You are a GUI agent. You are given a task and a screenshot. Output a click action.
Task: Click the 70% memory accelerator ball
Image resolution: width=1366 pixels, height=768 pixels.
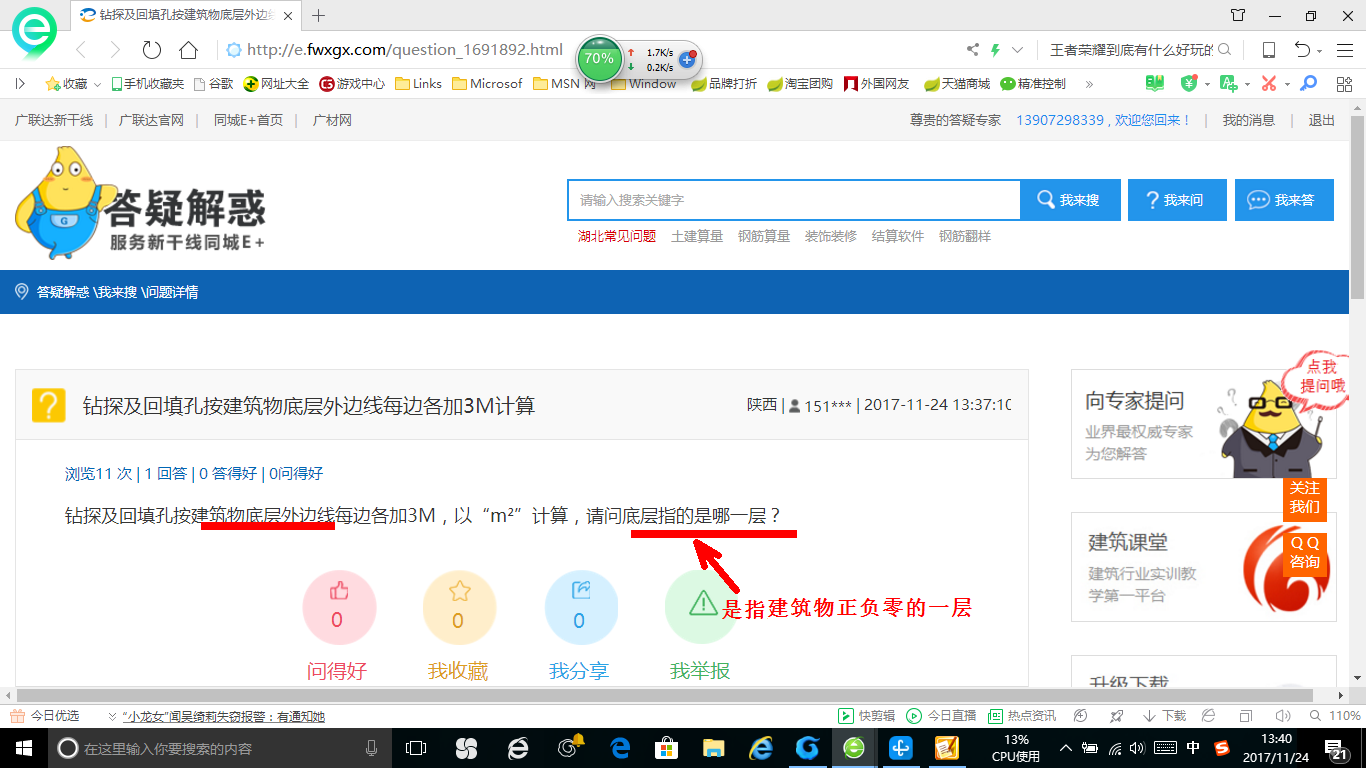coord(599,59)
